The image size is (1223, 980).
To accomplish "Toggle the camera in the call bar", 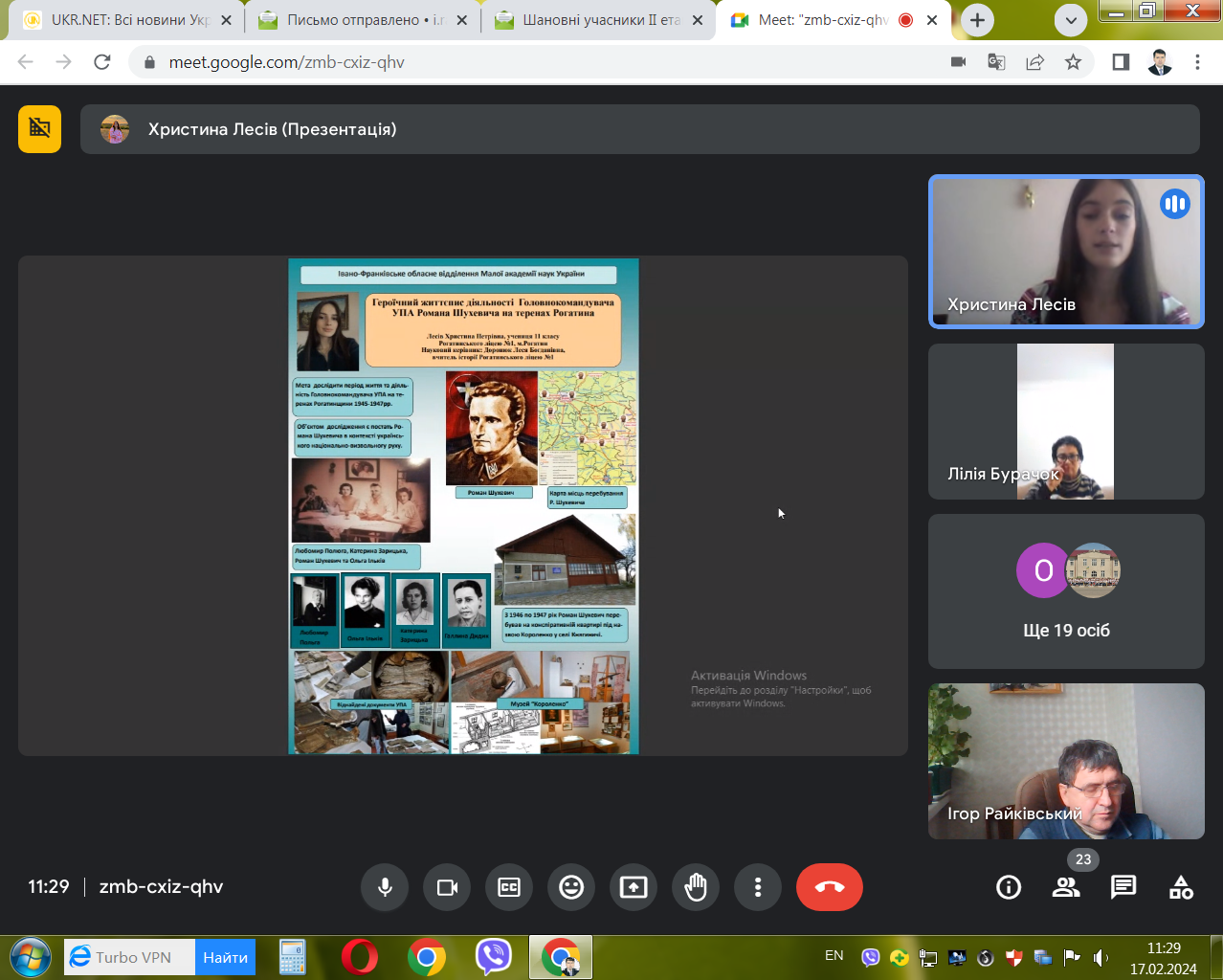I will point(447,887).
